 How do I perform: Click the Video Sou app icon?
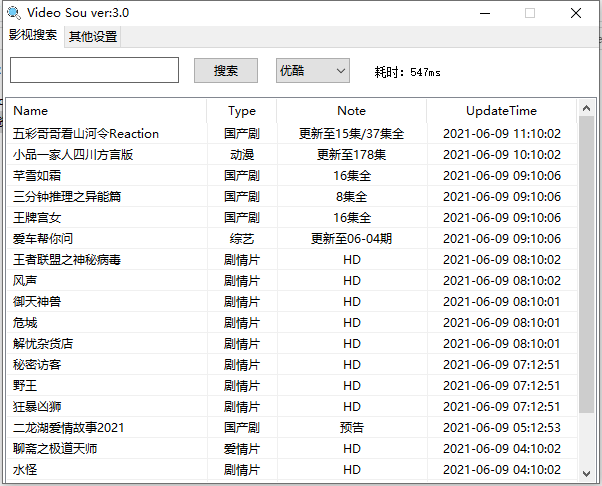14,13
